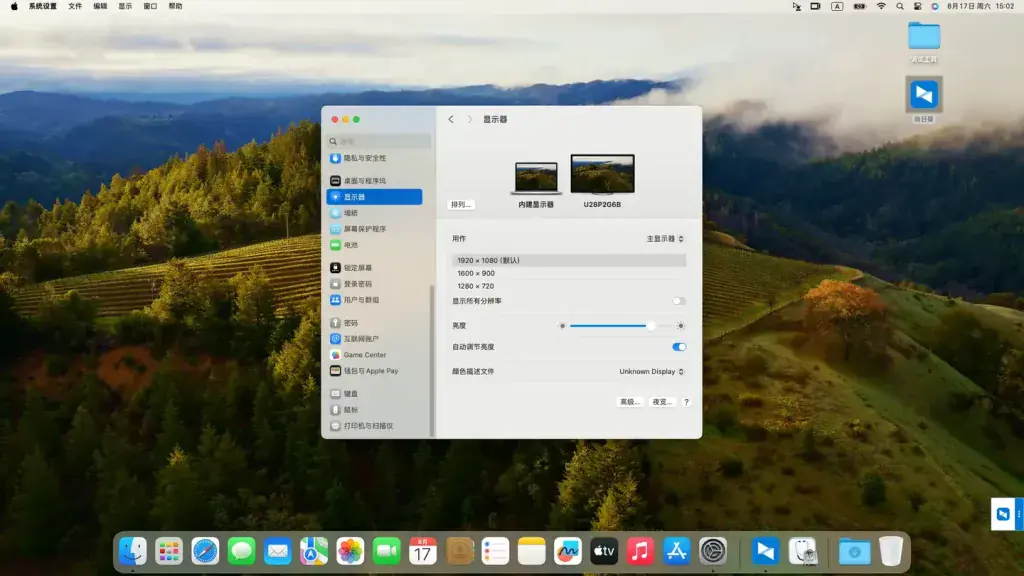This screenshot has width=1024, height=576.
Task: Select the U28P2G6B display thumbnail
Action: pos(602,174)
